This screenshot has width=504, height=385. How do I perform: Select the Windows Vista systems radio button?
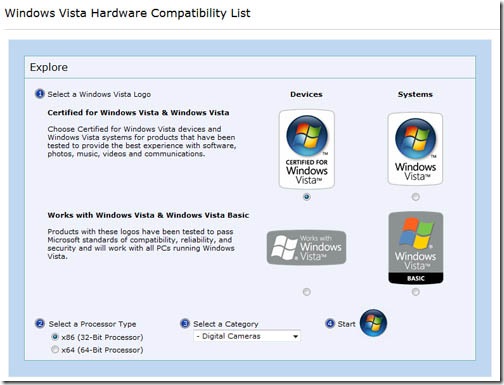coord(415,197)
